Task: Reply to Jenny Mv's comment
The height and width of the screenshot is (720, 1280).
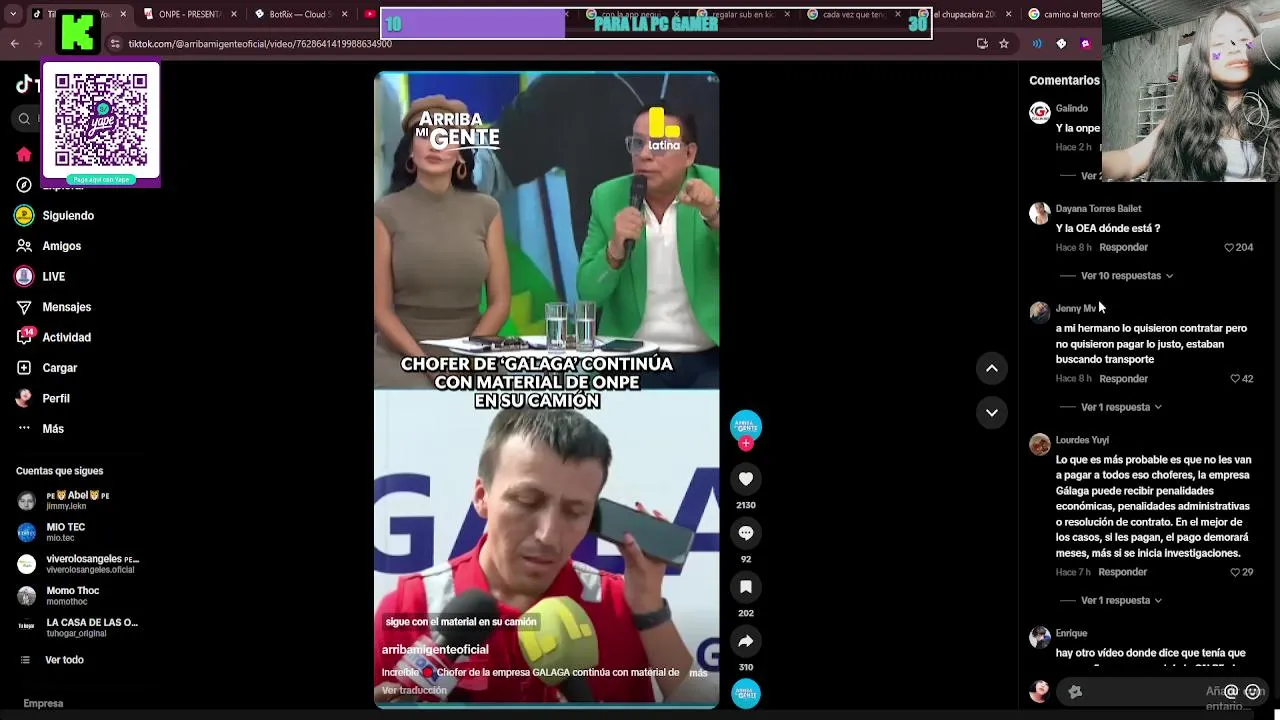Action: click(1123, 378)
